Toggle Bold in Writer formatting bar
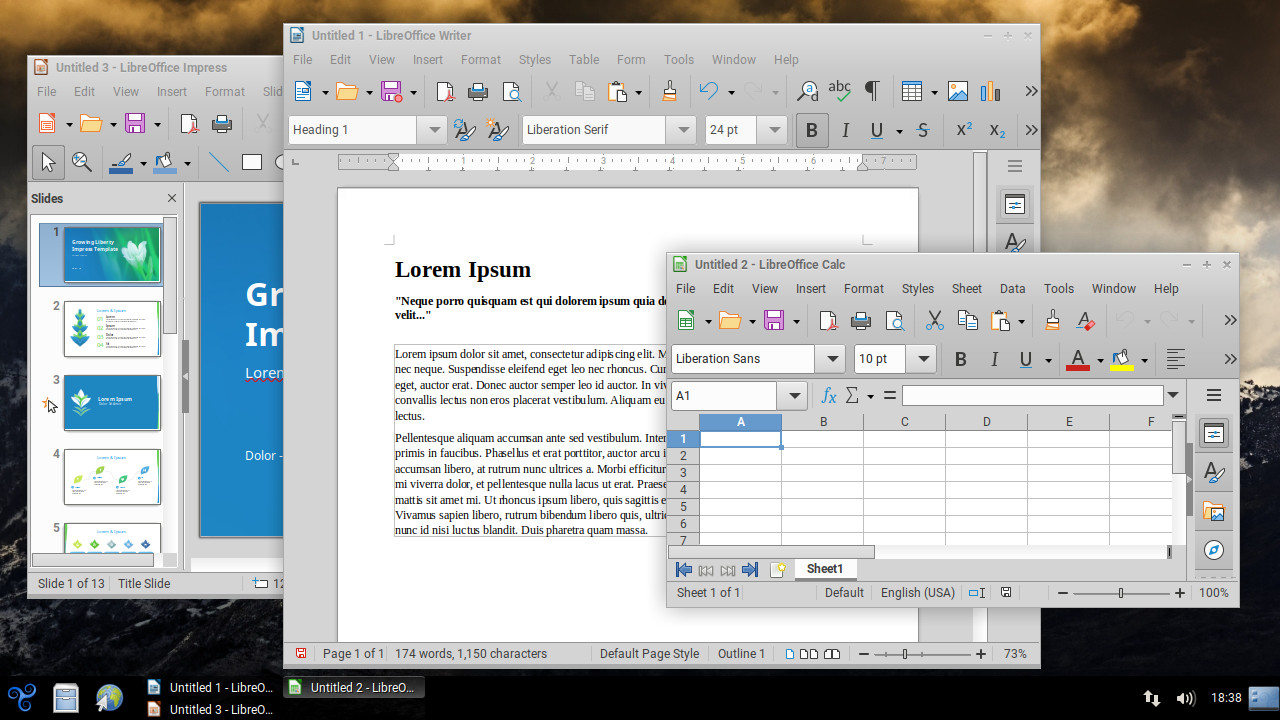The height and width of the screenshot is (720, 1280). pyautogui.click(x=812, y=130)
